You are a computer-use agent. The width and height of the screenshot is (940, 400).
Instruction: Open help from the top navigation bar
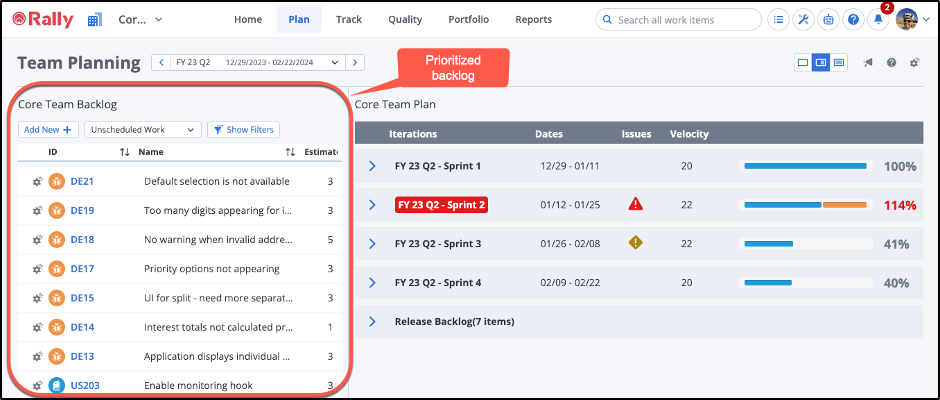click(854, 20)
